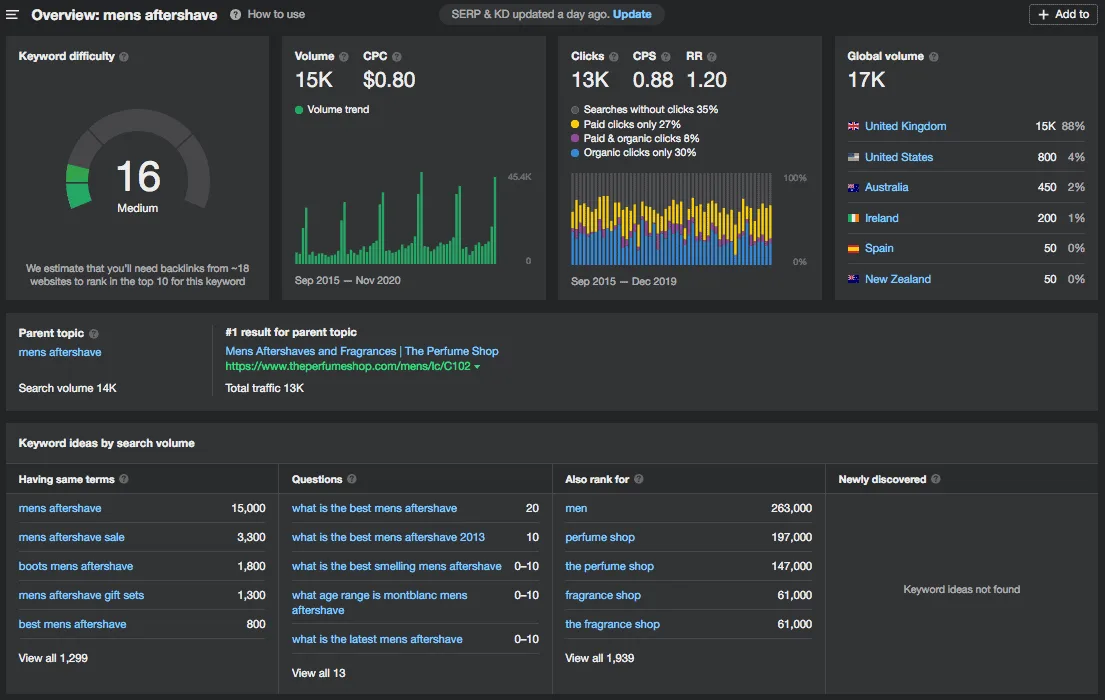
Task: Open the perfume shop keyword link
Action: (x=600, y=537)
